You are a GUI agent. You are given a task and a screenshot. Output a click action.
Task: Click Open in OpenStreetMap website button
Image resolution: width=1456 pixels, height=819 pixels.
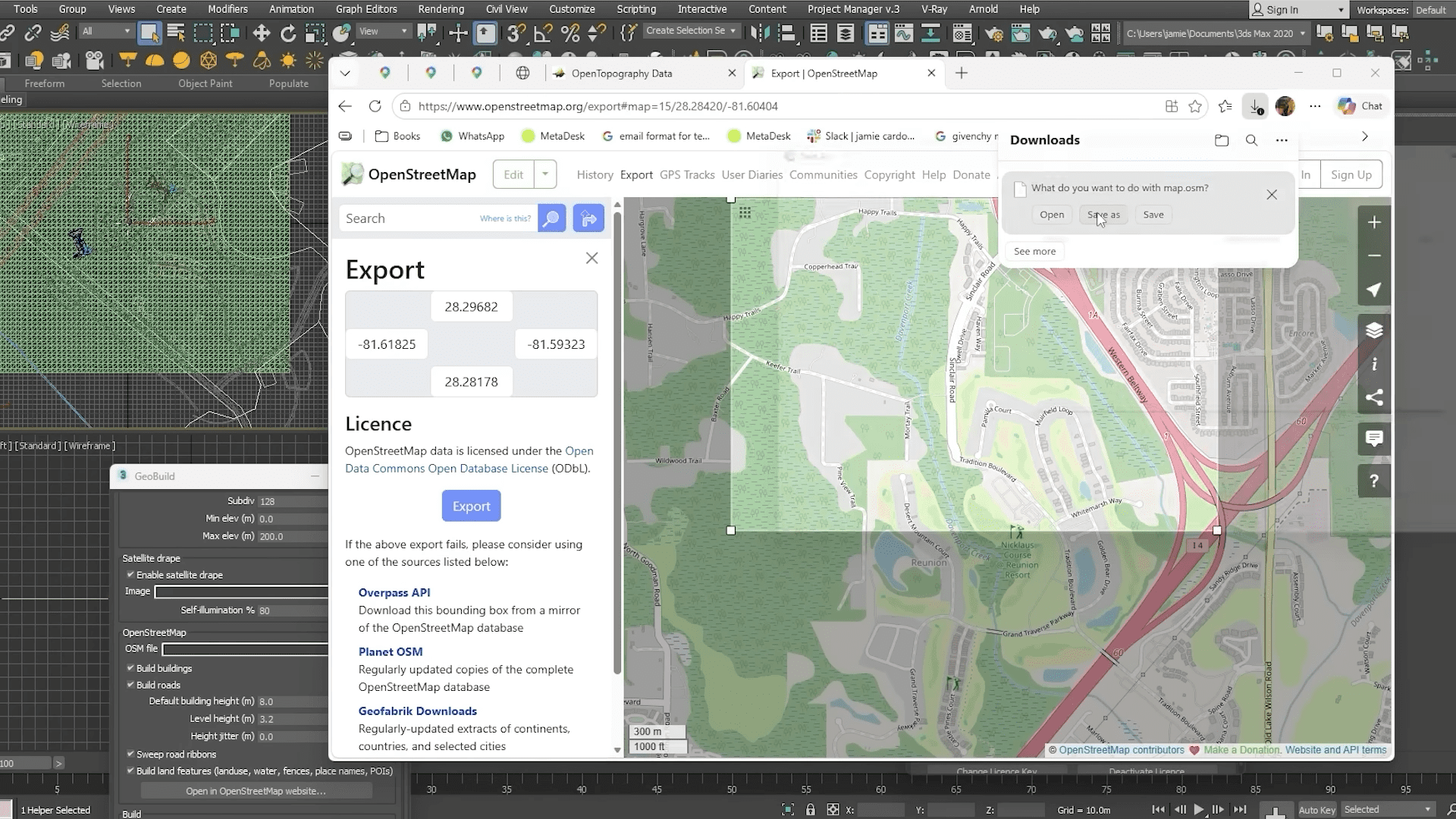pyautogui.click(x=256, y=791)
